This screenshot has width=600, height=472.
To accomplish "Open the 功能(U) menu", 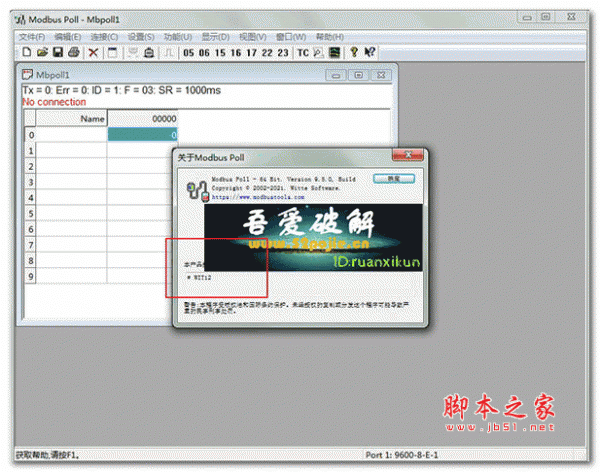I will pyautogui.click(x=178, y=37).
